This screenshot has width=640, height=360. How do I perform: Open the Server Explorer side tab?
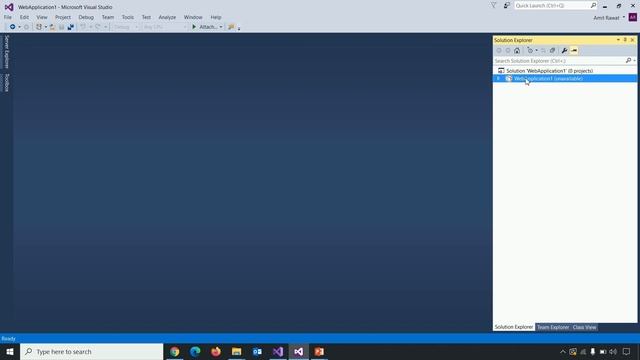point(6,51)
